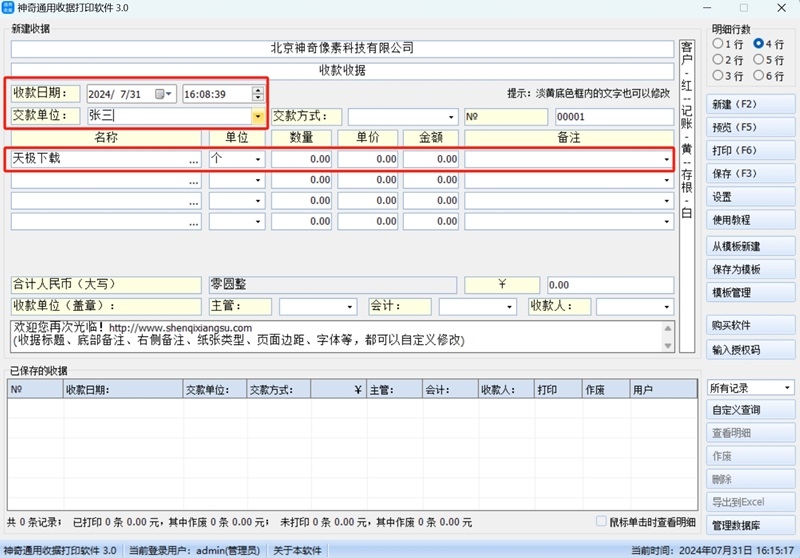Image resolution: width=800 pixels, height=558 pixels.
Task: Click the app logo in title bar
Action: point(8,8)
